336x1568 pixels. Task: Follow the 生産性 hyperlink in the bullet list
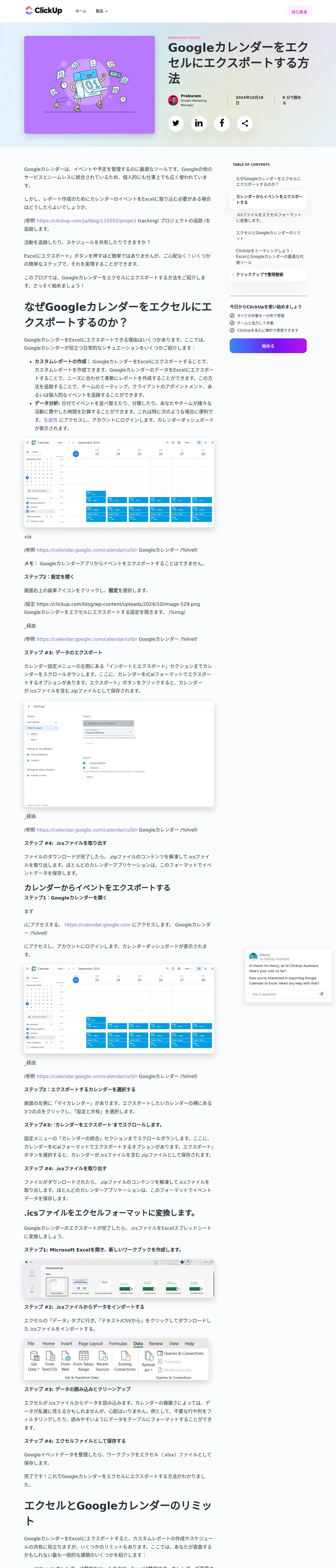pyautogui.click(x=51, y=420)
